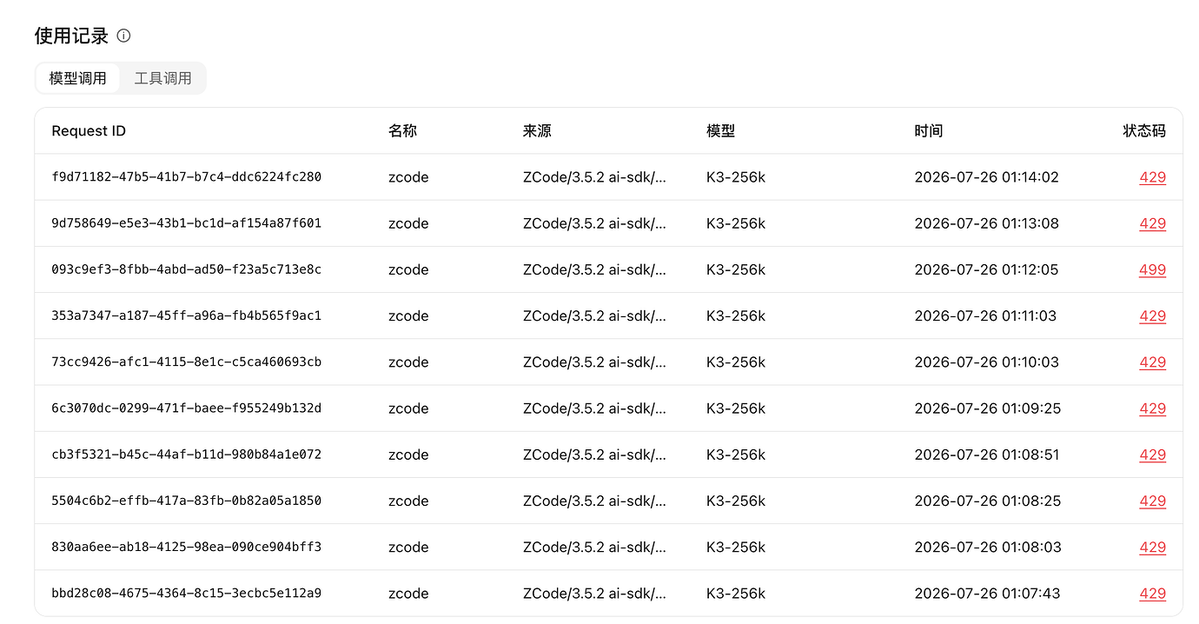1199x624 pixels.
Task: Click zcode name in the 01:07:43 row
Action: [408, 593]
